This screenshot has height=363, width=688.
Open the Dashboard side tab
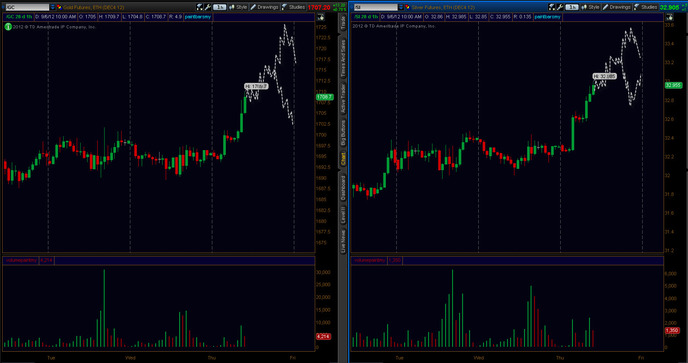[x=343, y=188]
